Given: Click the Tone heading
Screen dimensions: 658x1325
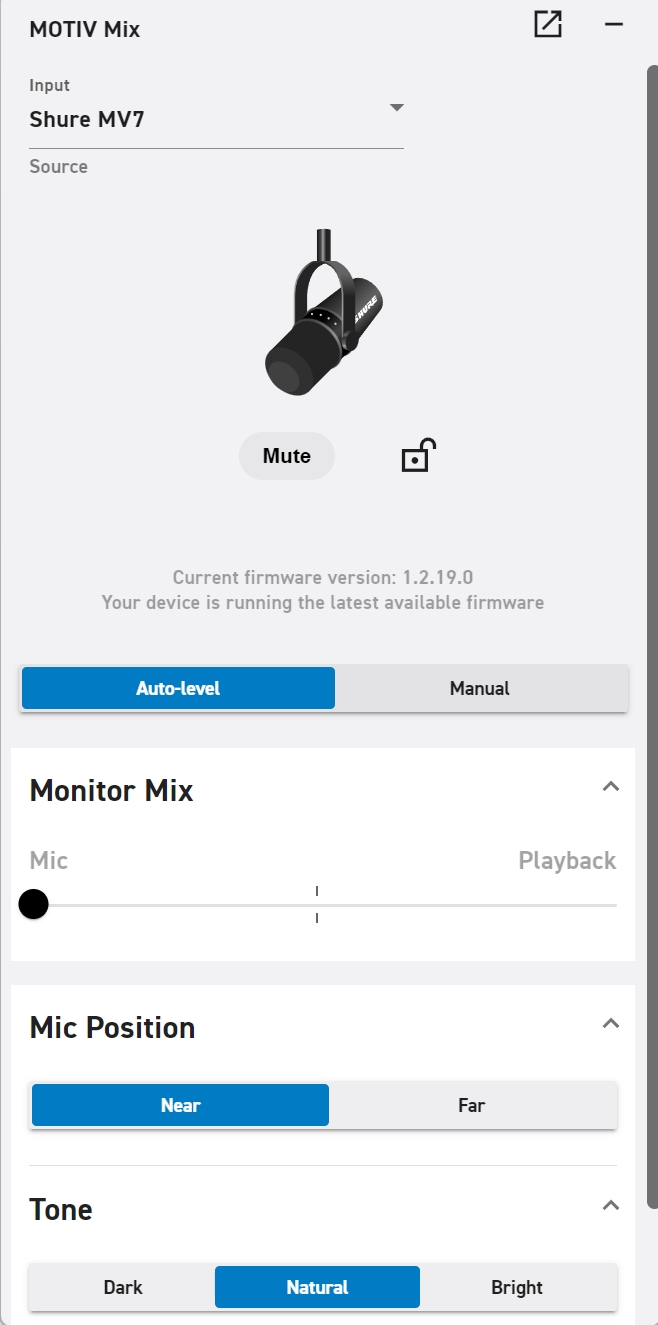Looking at the screenshot, I should tap(61, 1210).
